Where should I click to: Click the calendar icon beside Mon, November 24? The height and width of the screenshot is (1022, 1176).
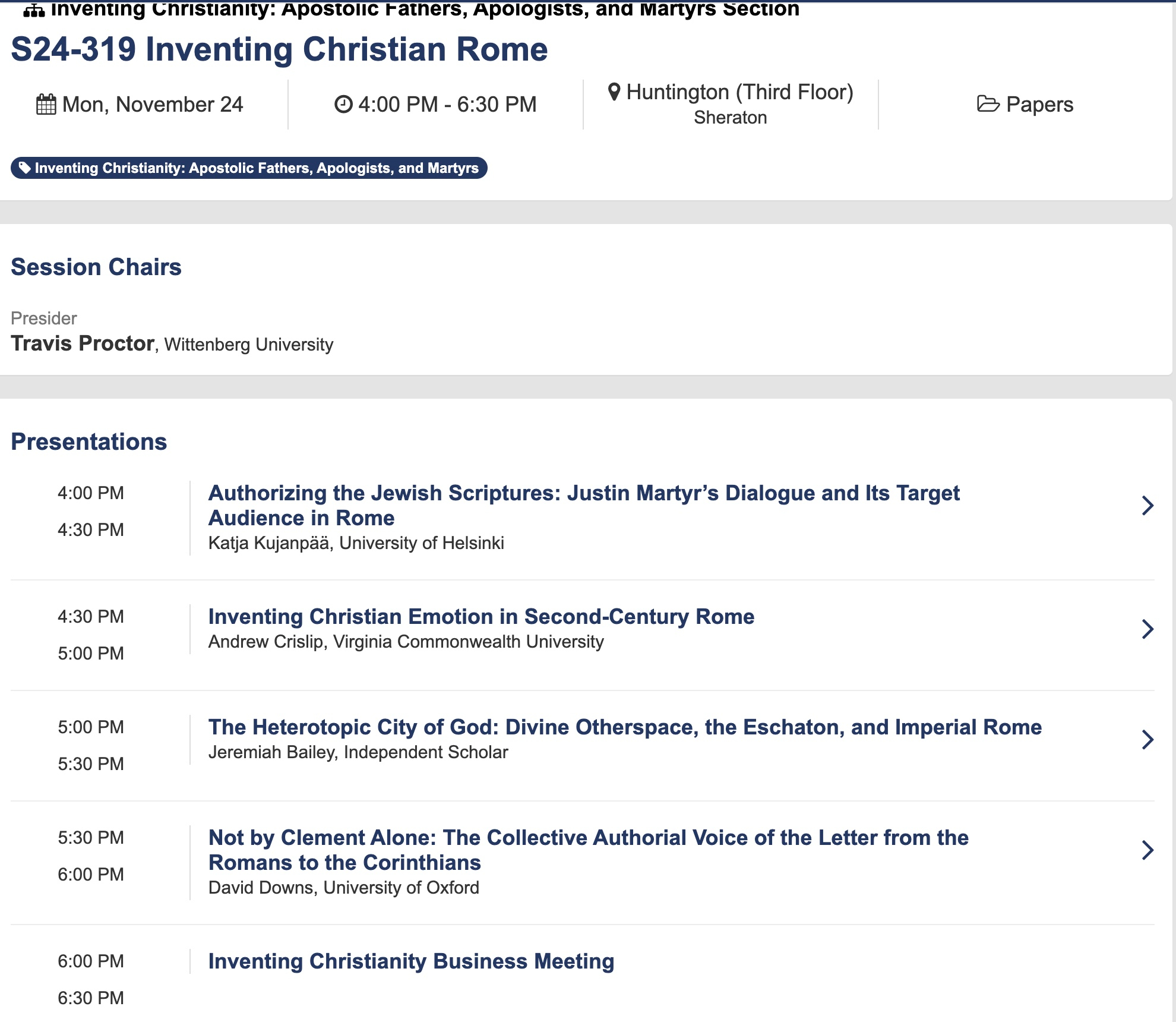click(x=46, y=105)
